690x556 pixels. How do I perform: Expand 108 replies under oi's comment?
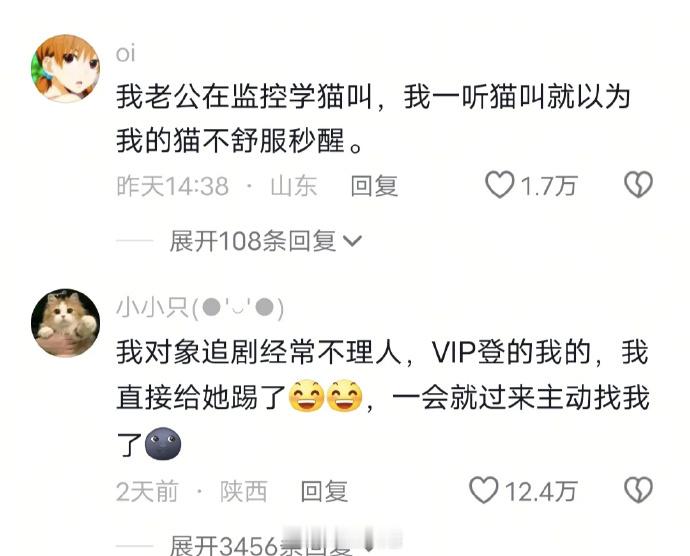point(266,241)
